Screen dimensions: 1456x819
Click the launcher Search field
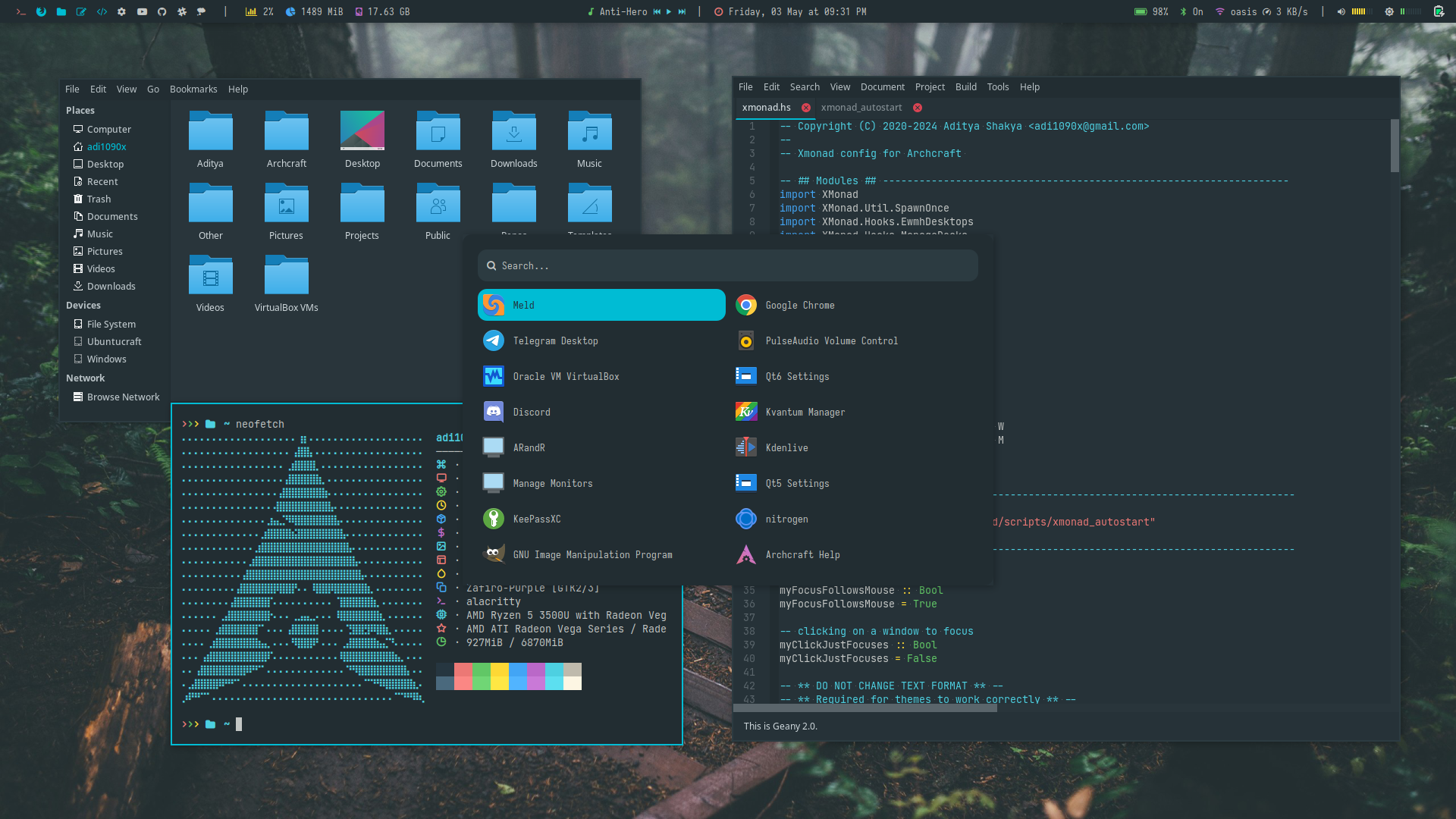click(x=726, y=266)
